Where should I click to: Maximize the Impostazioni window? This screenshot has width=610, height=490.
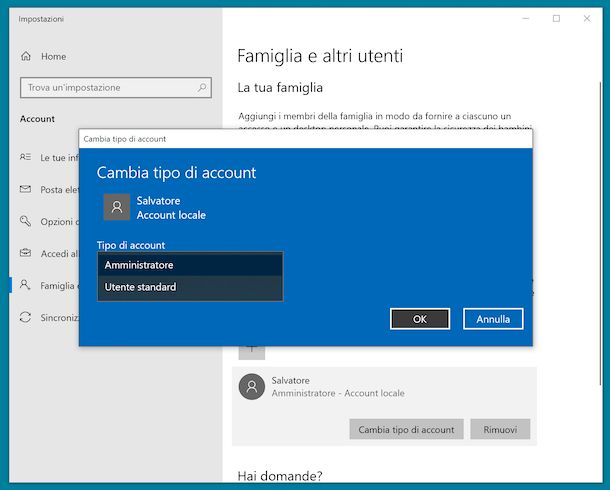[556, 18]
